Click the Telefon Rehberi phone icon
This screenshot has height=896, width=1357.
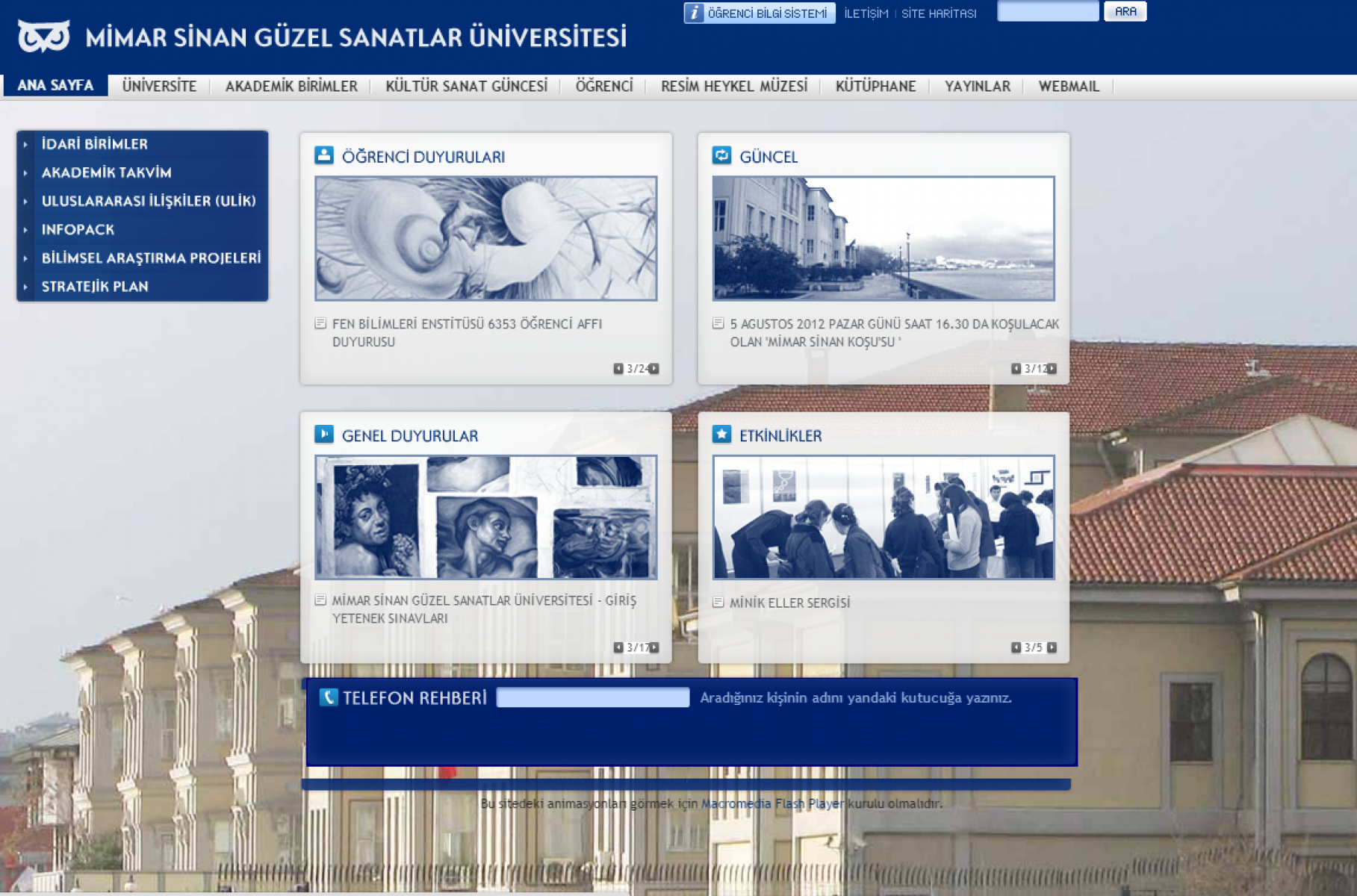329,697
